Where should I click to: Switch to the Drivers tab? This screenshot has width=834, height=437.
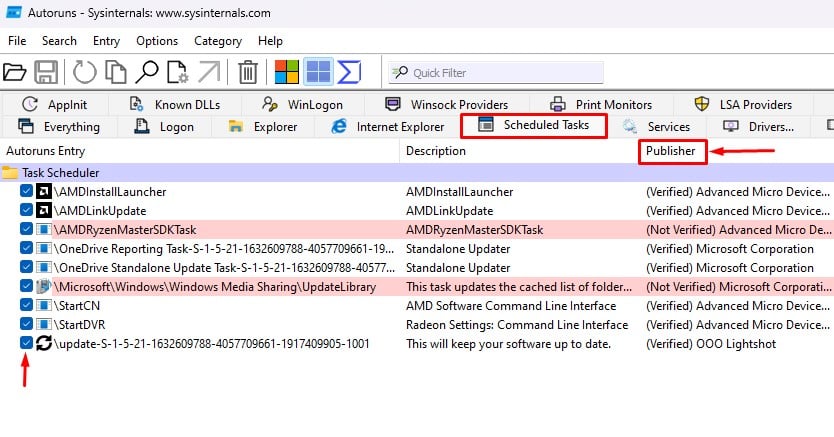[758, 127]
